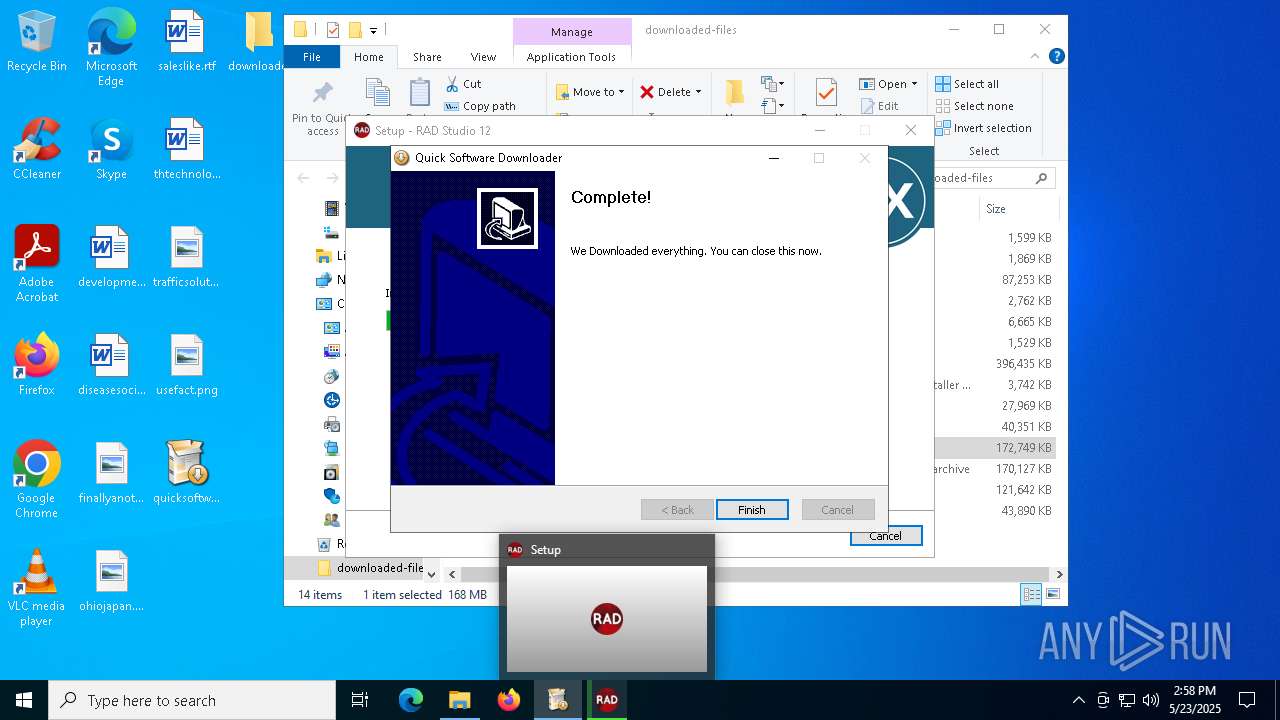Image resolution: width=1280 pixels, height=720 pixels.
Task: Switch to the Share ribbon tab
Action: (427, 57)
